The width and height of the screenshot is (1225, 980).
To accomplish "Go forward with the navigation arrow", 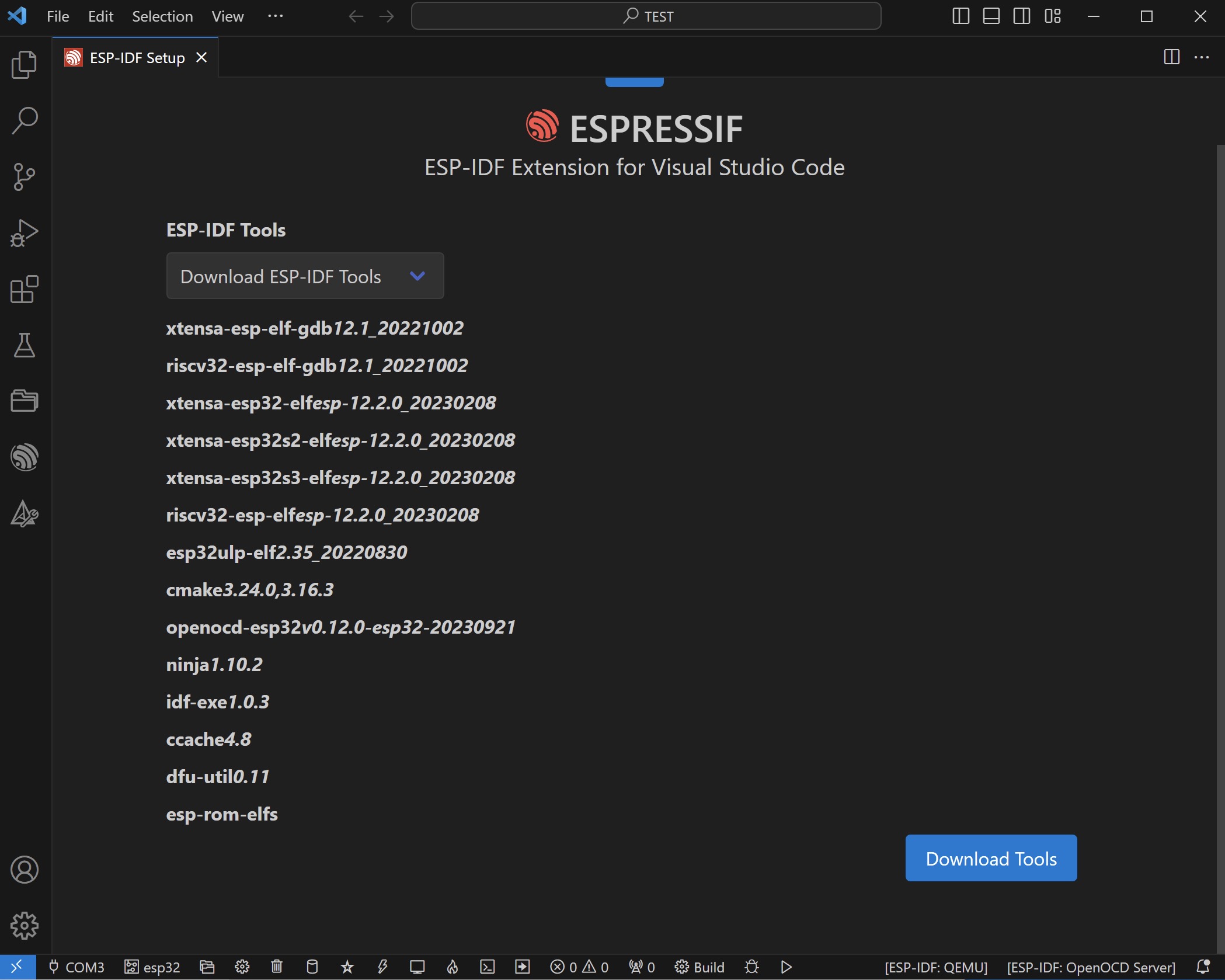I will [x=387, y=16].
